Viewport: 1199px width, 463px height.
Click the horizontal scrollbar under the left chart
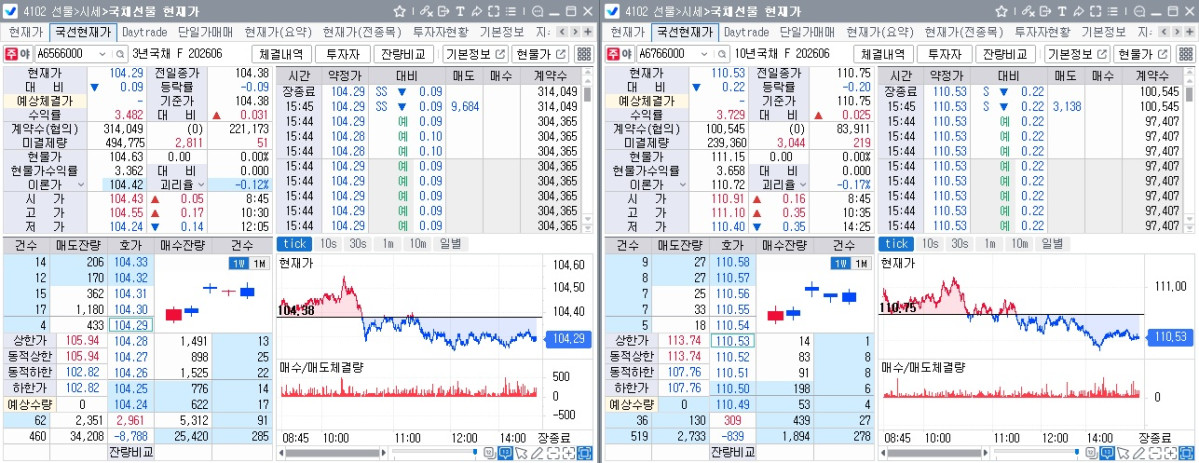333,453
